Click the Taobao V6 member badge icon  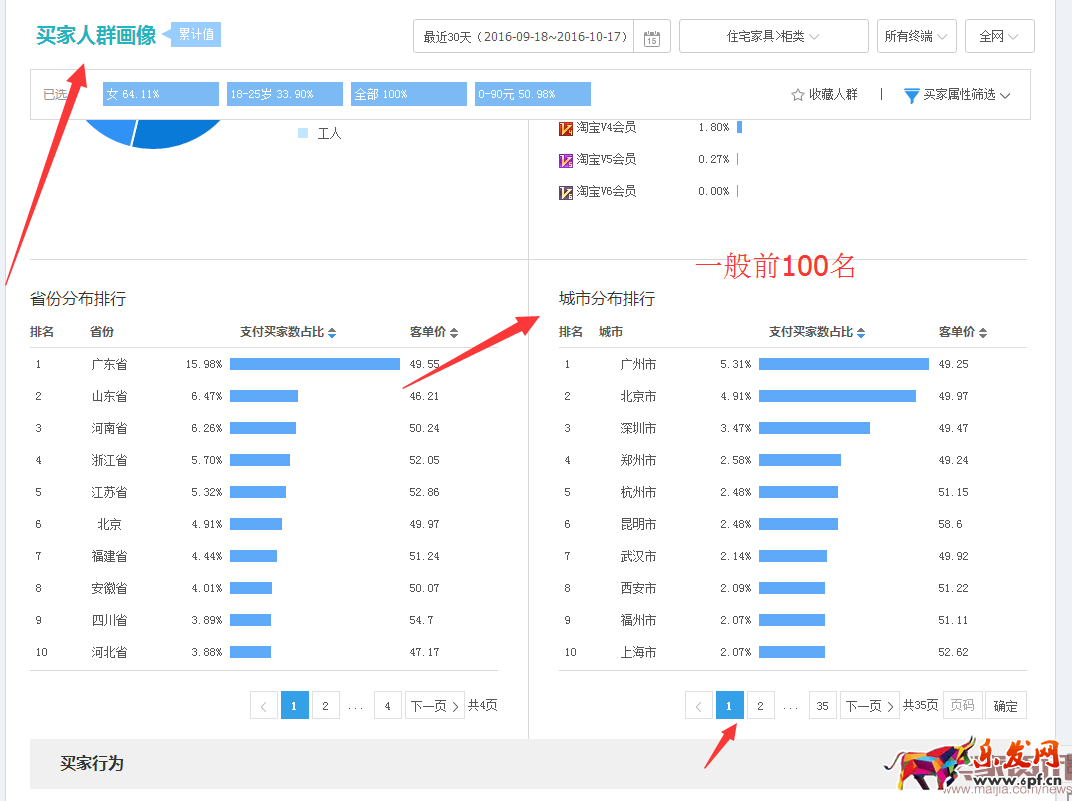(x=566, y=192)
